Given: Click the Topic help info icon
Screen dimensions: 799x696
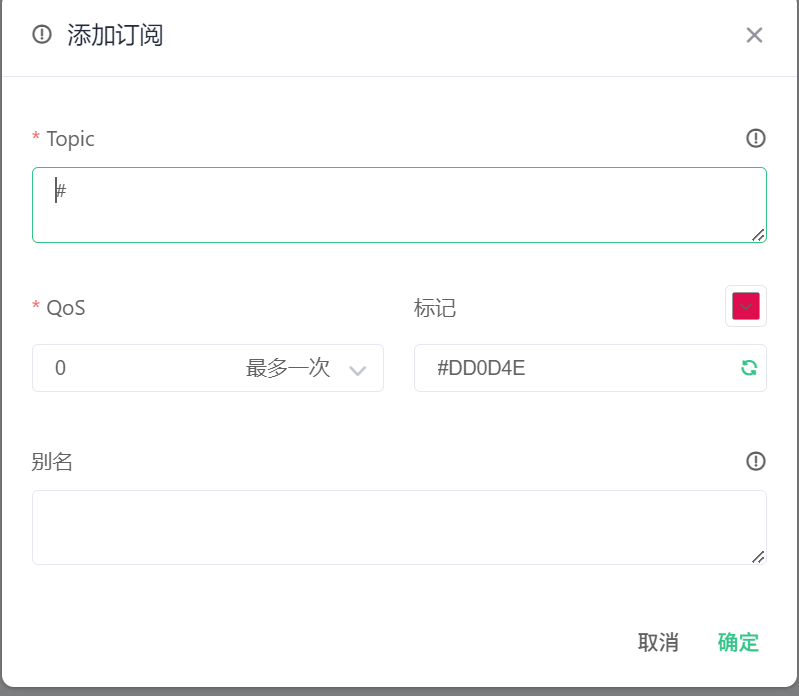Looking at the screenshot, I should [x=755, y=138].
